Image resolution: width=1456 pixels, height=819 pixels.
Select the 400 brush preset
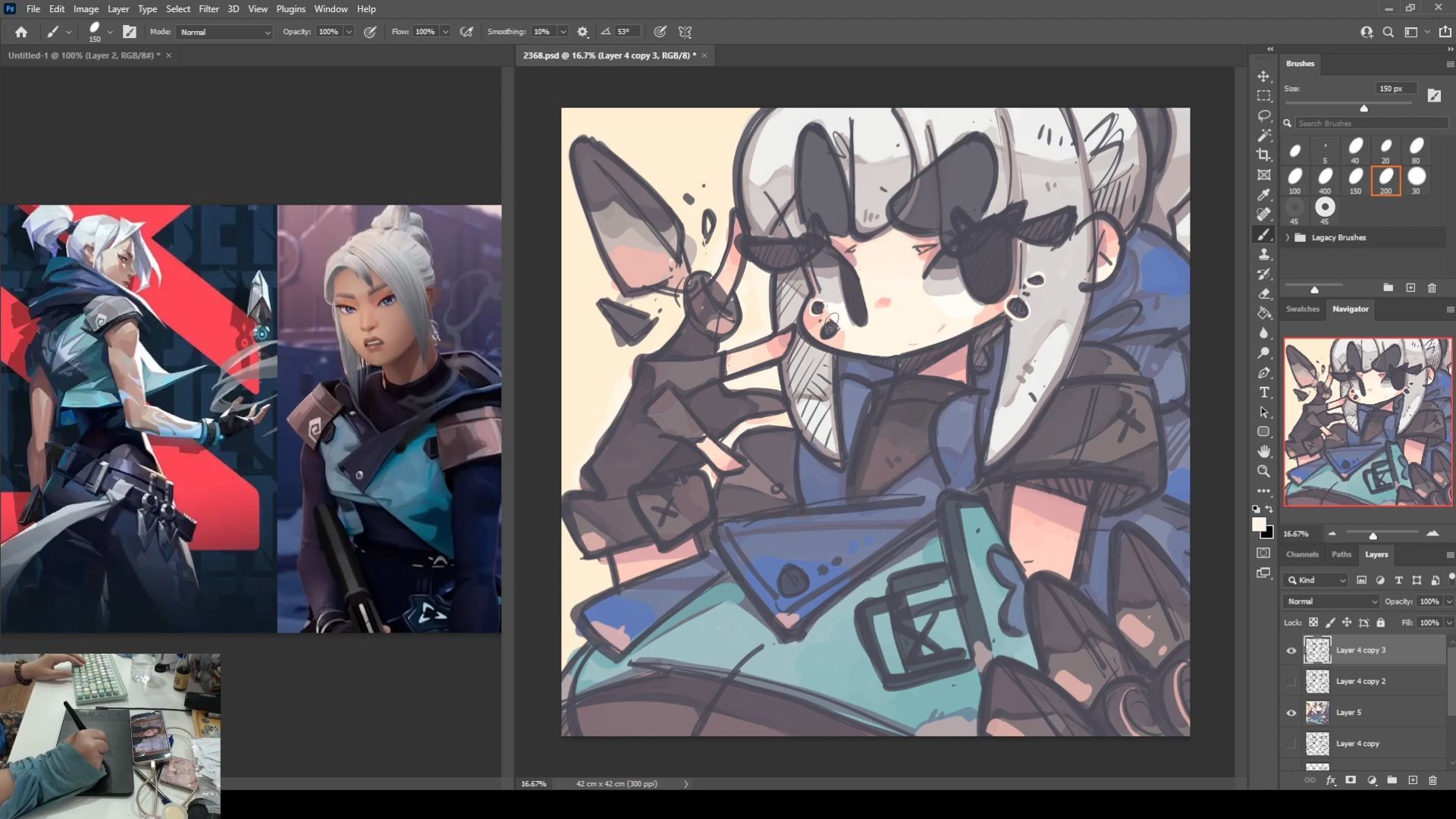(1325, 180)
